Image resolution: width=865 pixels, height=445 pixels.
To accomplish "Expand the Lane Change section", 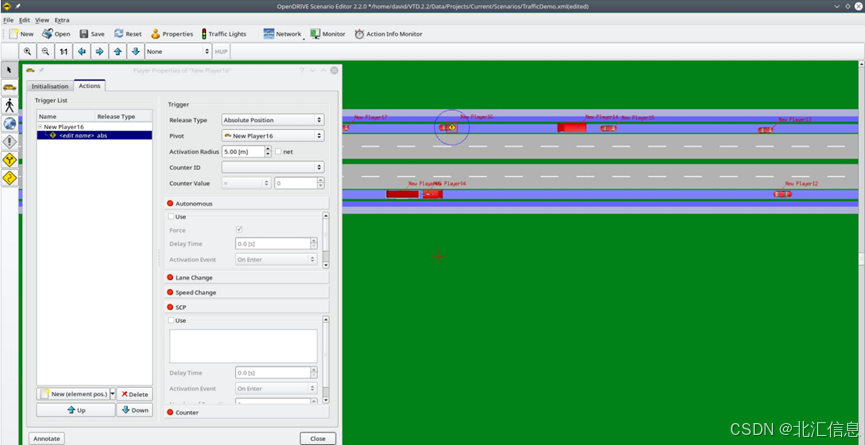I will point(247,277).
